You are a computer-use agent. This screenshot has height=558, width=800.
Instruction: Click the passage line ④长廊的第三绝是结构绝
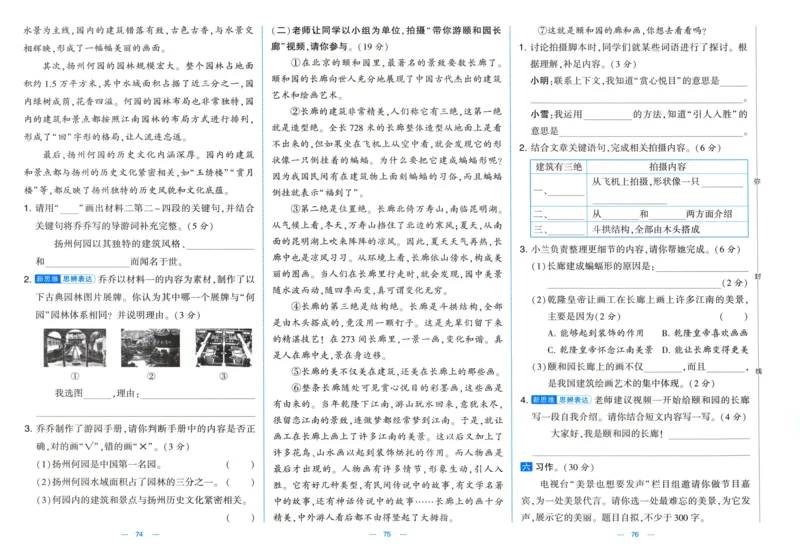[x=396, y=307]
